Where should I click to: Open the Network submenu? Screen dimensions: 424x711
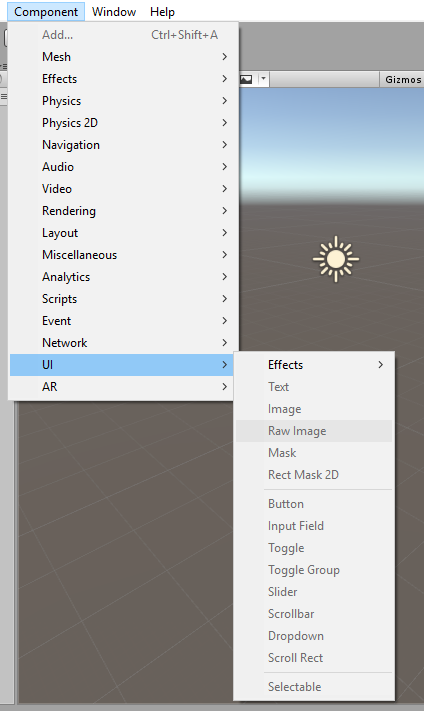coord(122,343)
